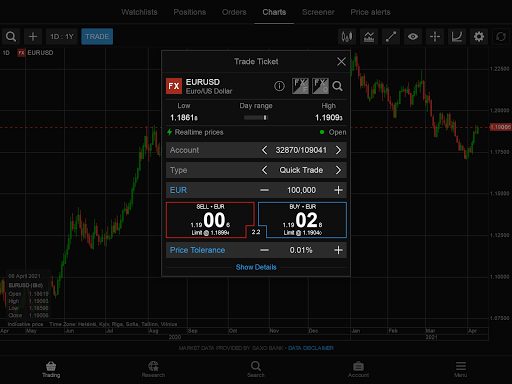
Task: Click the 1.19006 price marker on axis
Action: tap(500, 127)
